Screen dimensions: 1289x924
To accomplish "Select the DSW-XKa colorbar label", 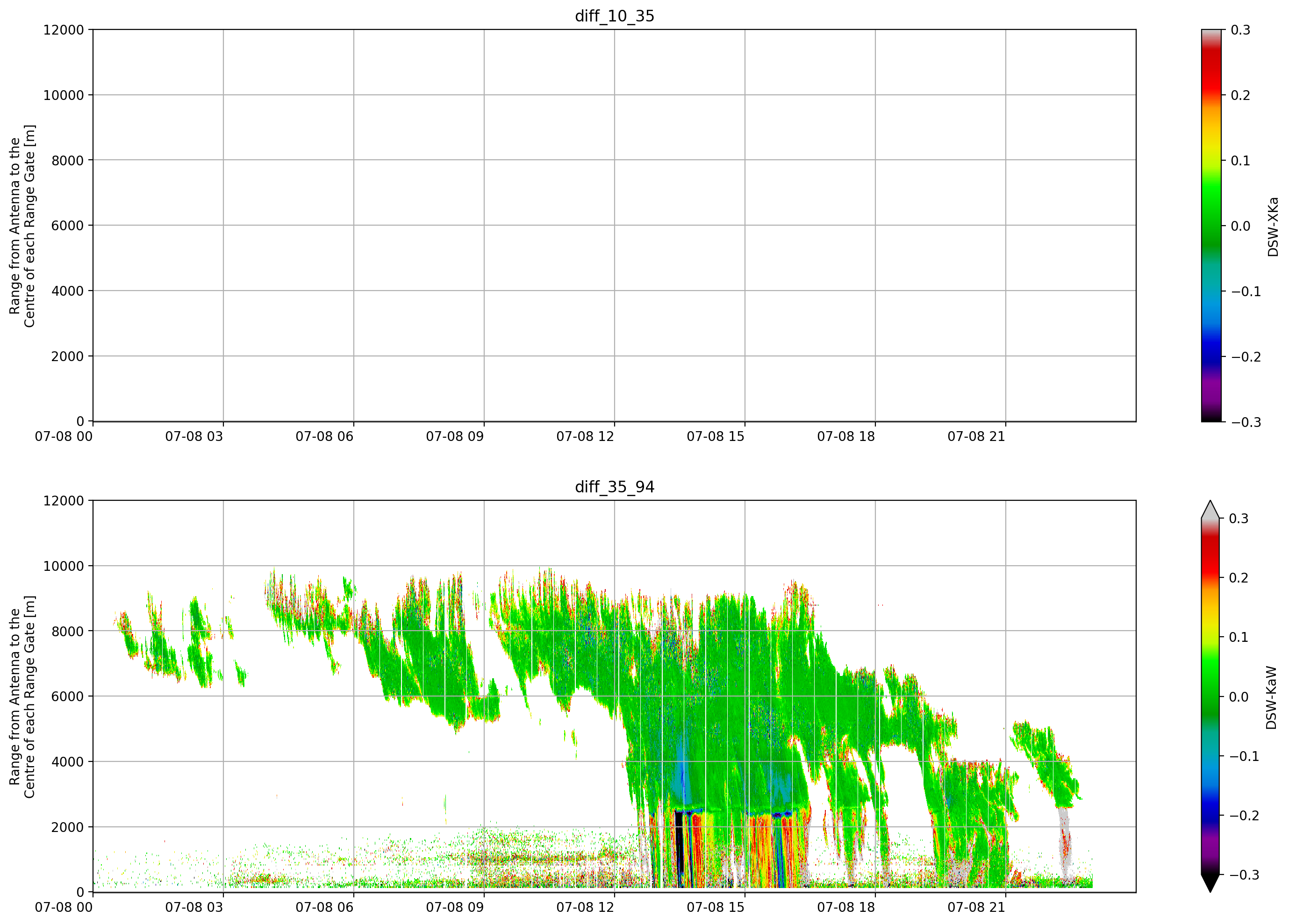I will point(1273,227).
